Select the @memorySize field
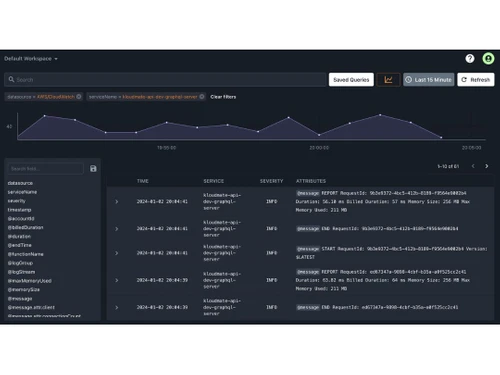 point(24,290)
